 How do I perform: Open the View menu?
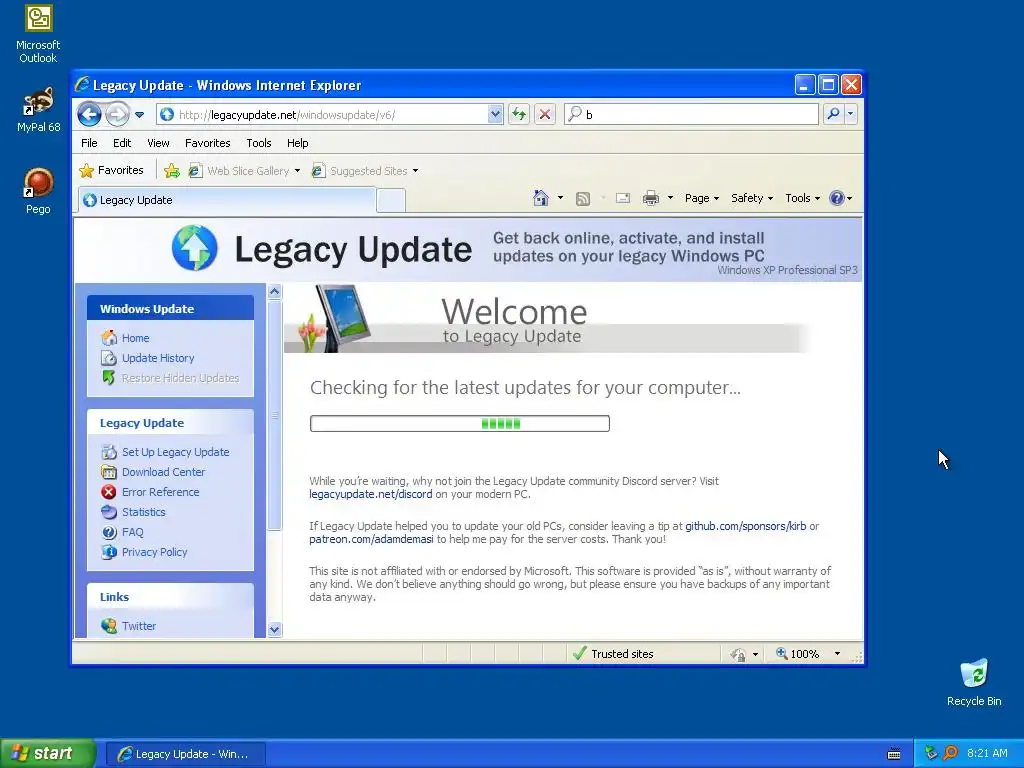click(158, 143)
